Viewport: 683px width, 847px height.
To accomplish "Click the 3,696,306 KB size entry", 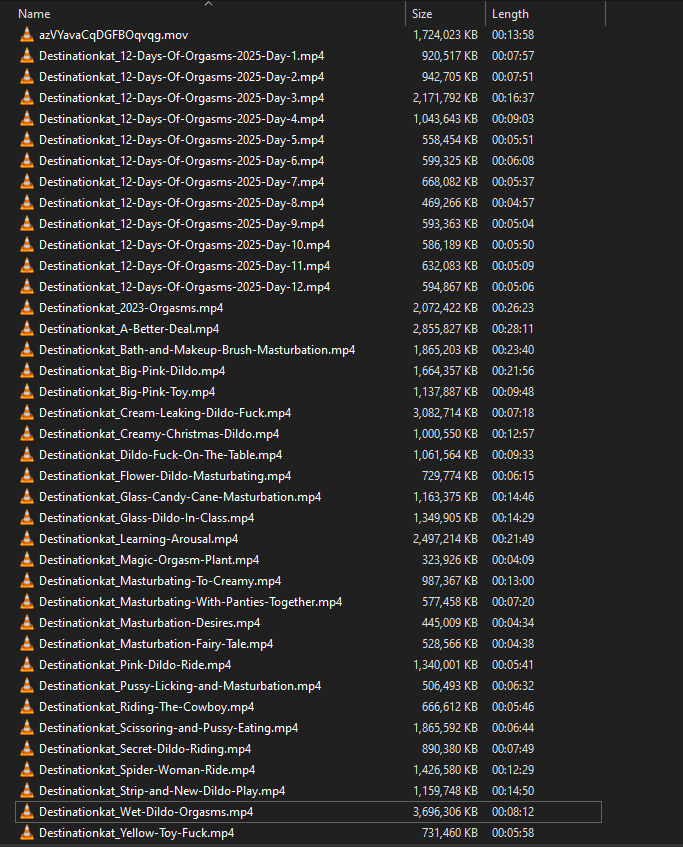I will click(445, 812).
